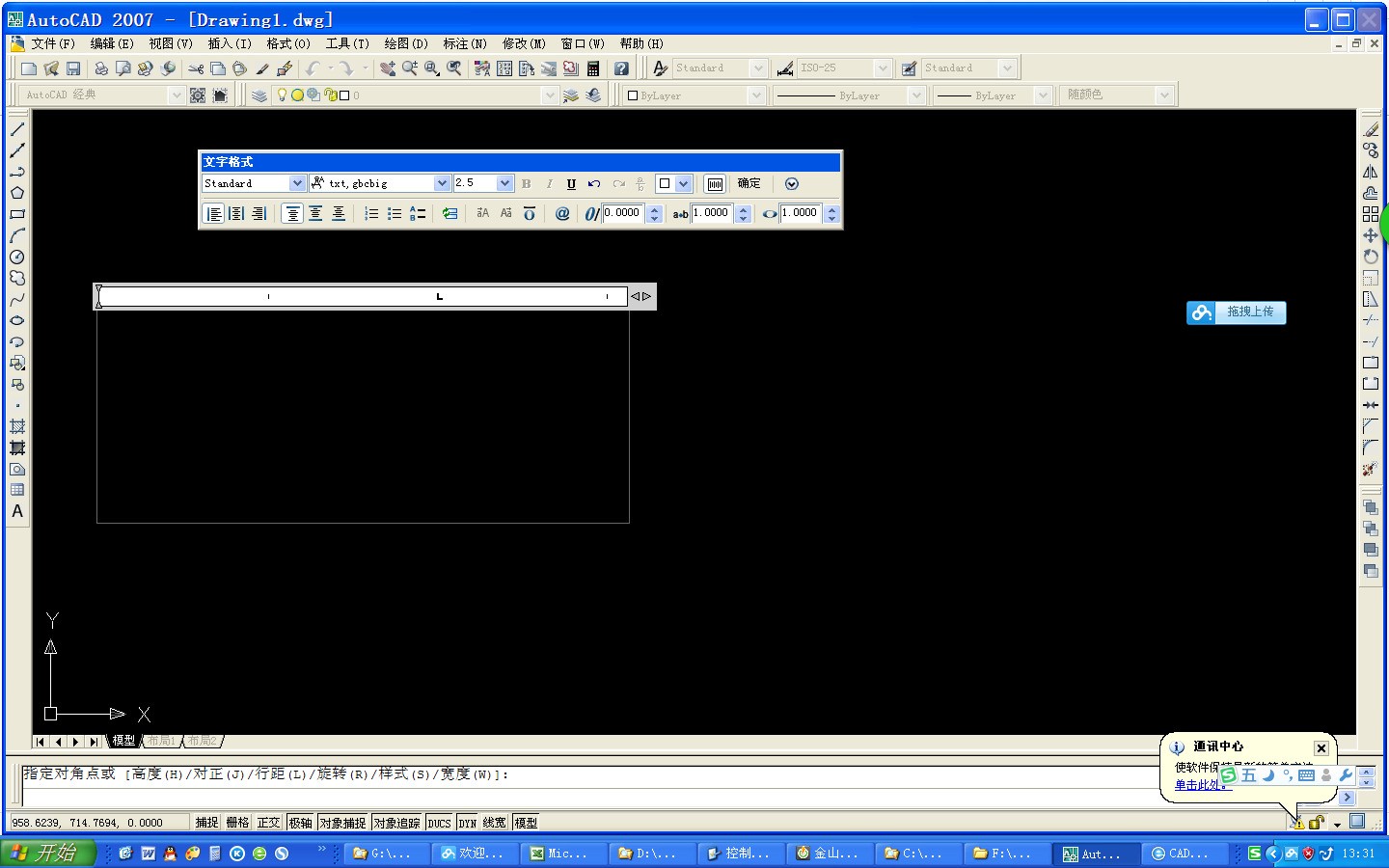Toggle 极轴 polar tracking in status bar
The height and width of the screenshot is (868, 1389).
[300, 823]
